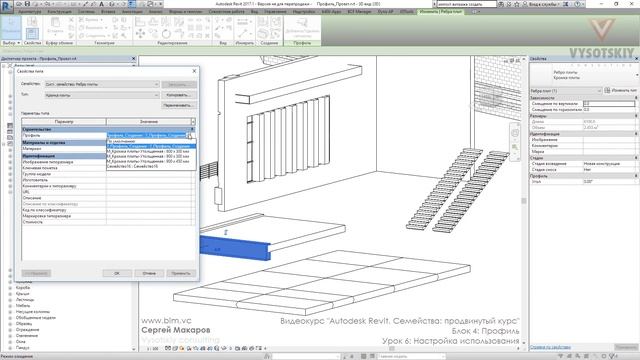Image resolution: width=640 pixels, height=360 pixels.
Task: Close the Type Properties dialog with the X
Action: (x=194, y=71)
